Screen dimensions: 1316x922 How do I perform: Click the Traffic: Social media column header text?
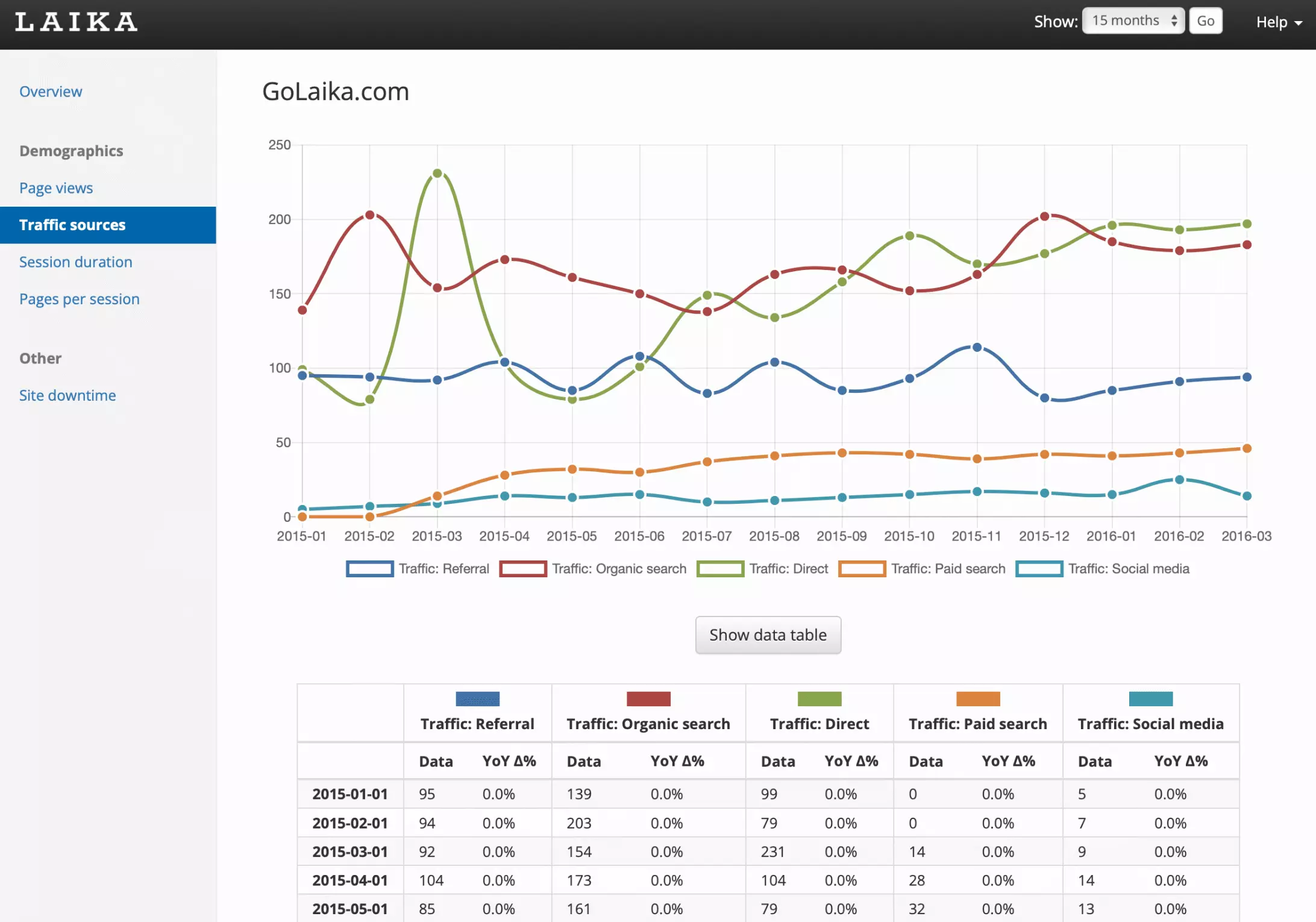point(1151,724)
